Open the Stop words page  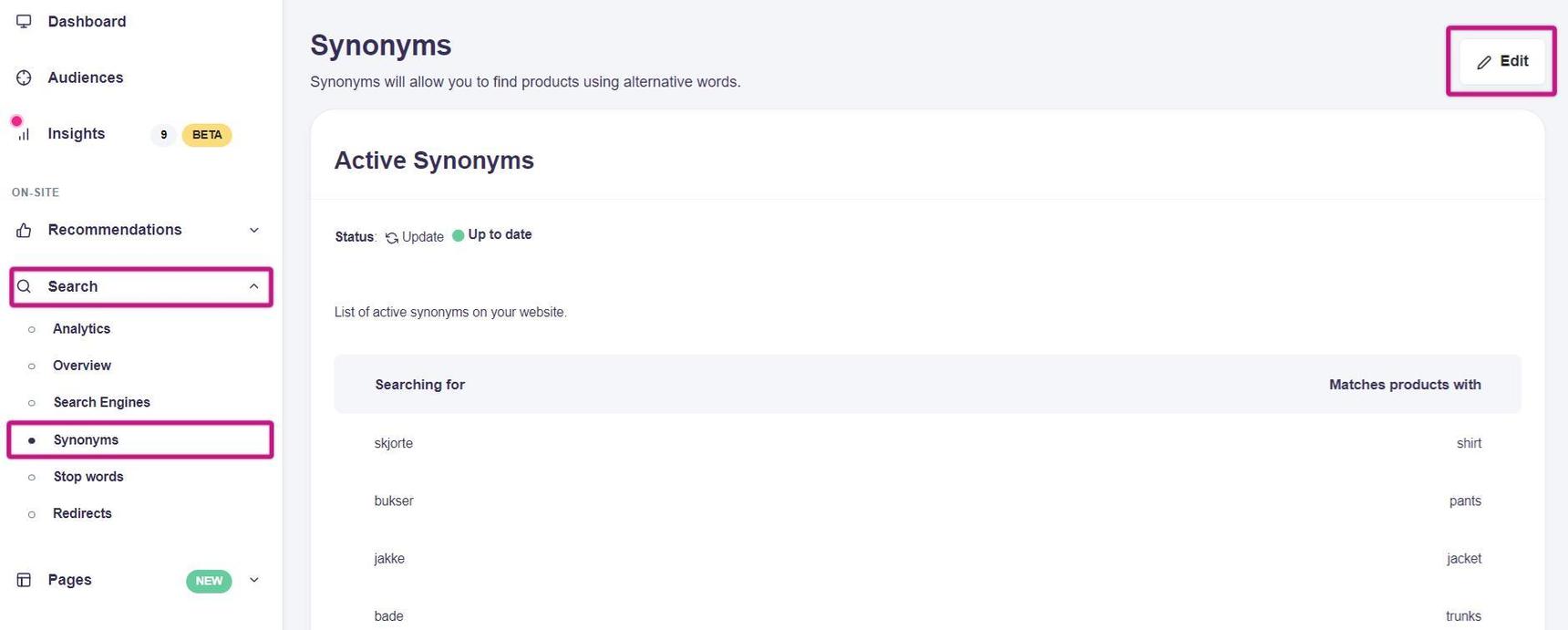[x=88, y=476]
